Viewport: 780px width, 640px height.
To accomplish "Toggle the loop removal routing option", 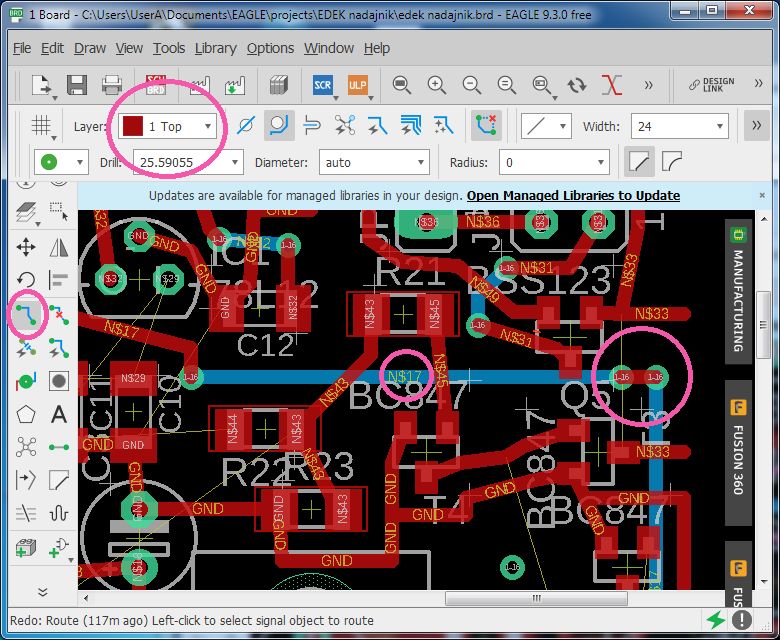I will (x=486, y=126).
